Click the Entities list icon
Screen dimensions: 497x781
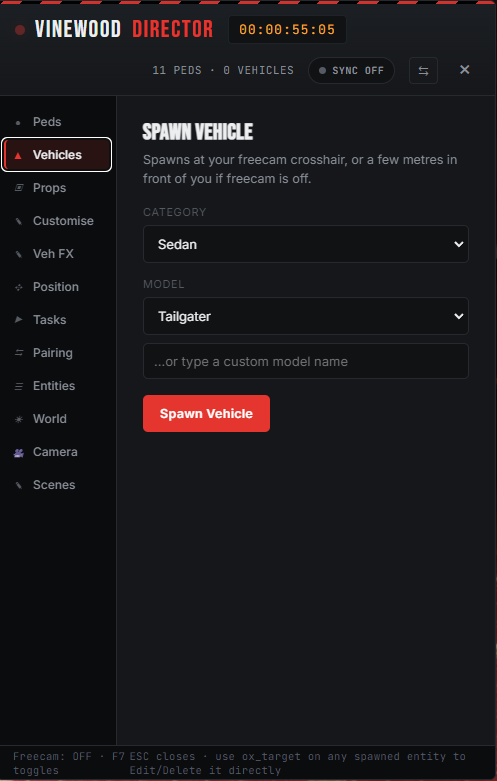click(19, 386)
